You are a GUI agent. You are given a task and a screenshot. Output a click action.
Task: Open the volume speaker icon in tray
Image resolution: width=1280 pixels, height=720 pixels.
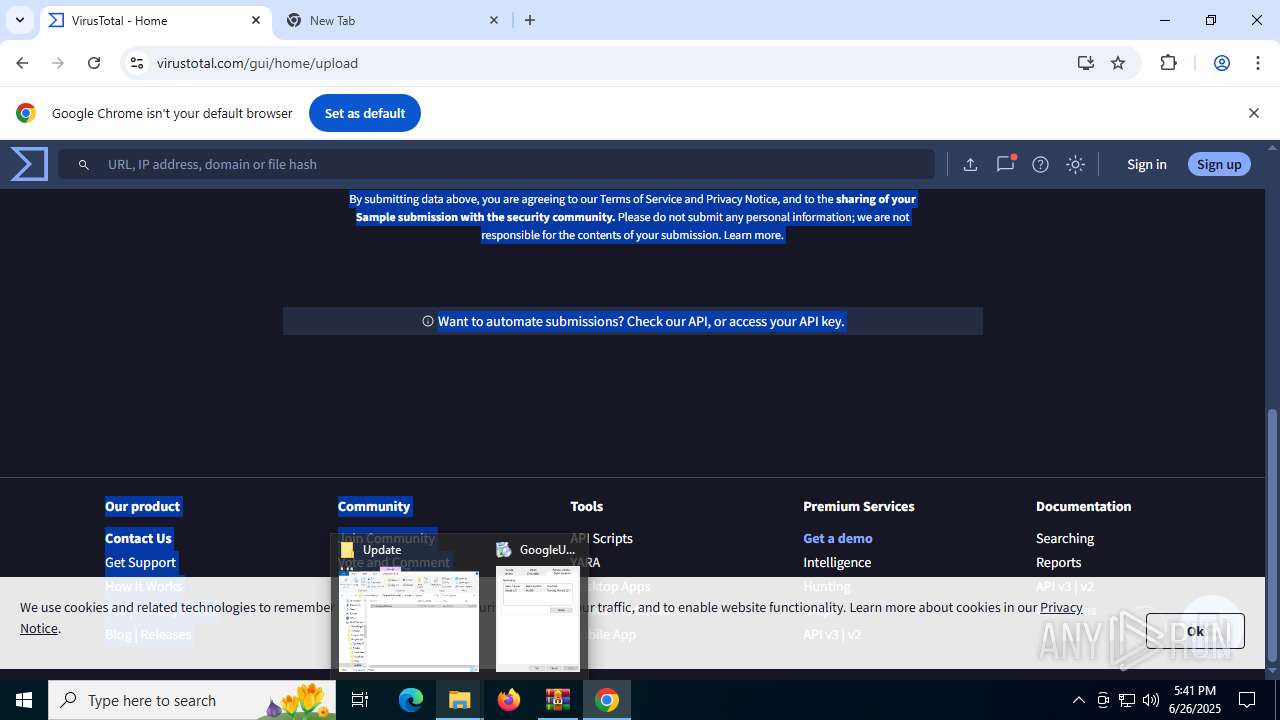click(x=1151, y=700)
